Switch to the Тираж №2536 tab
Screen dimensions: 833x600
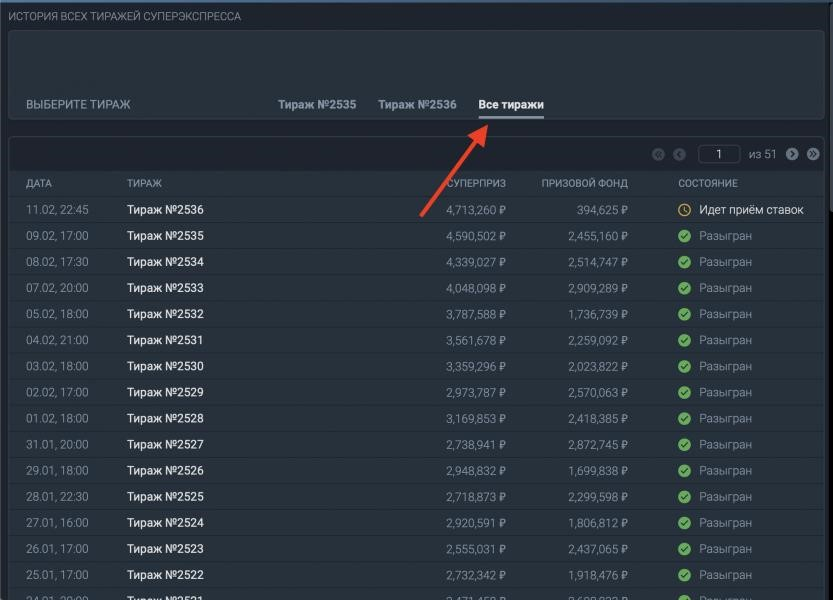pyautogui.click(x=417, y=105)
